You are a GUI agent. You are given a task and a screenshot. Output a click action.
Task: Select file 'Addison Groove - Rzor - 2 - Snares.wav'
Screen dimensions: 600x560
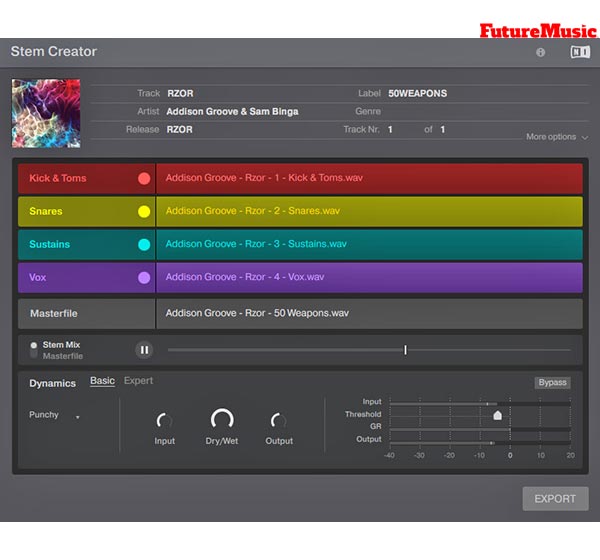369,211
